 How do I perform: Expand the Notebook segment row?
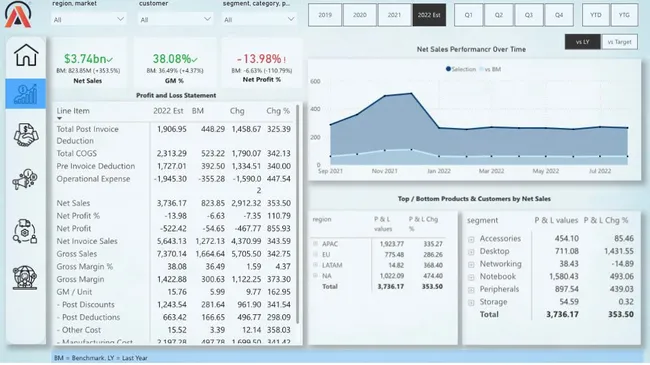tap(471, 277)
